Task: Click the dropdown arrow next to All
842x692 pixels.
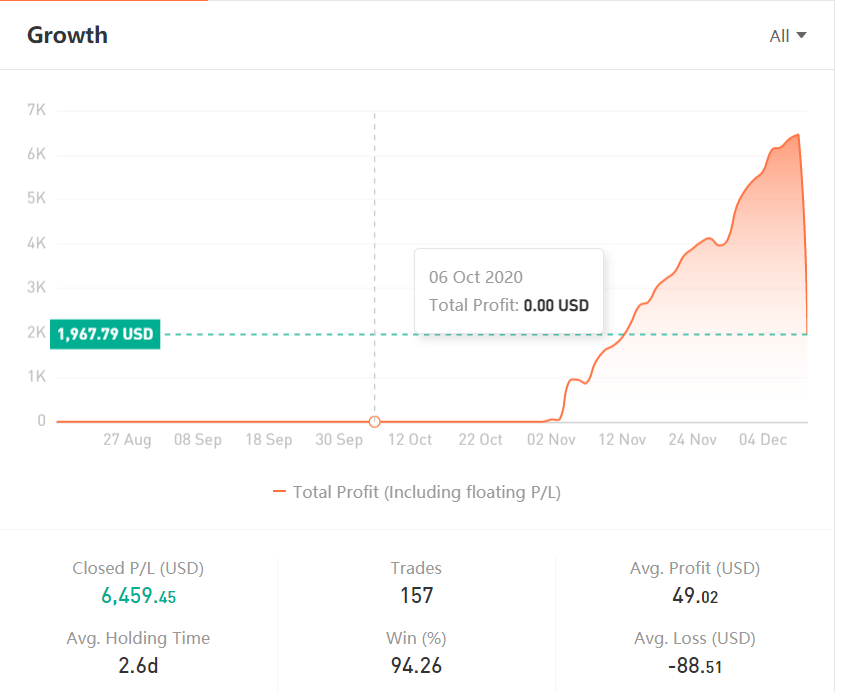Action: click(x=801, y=35)
